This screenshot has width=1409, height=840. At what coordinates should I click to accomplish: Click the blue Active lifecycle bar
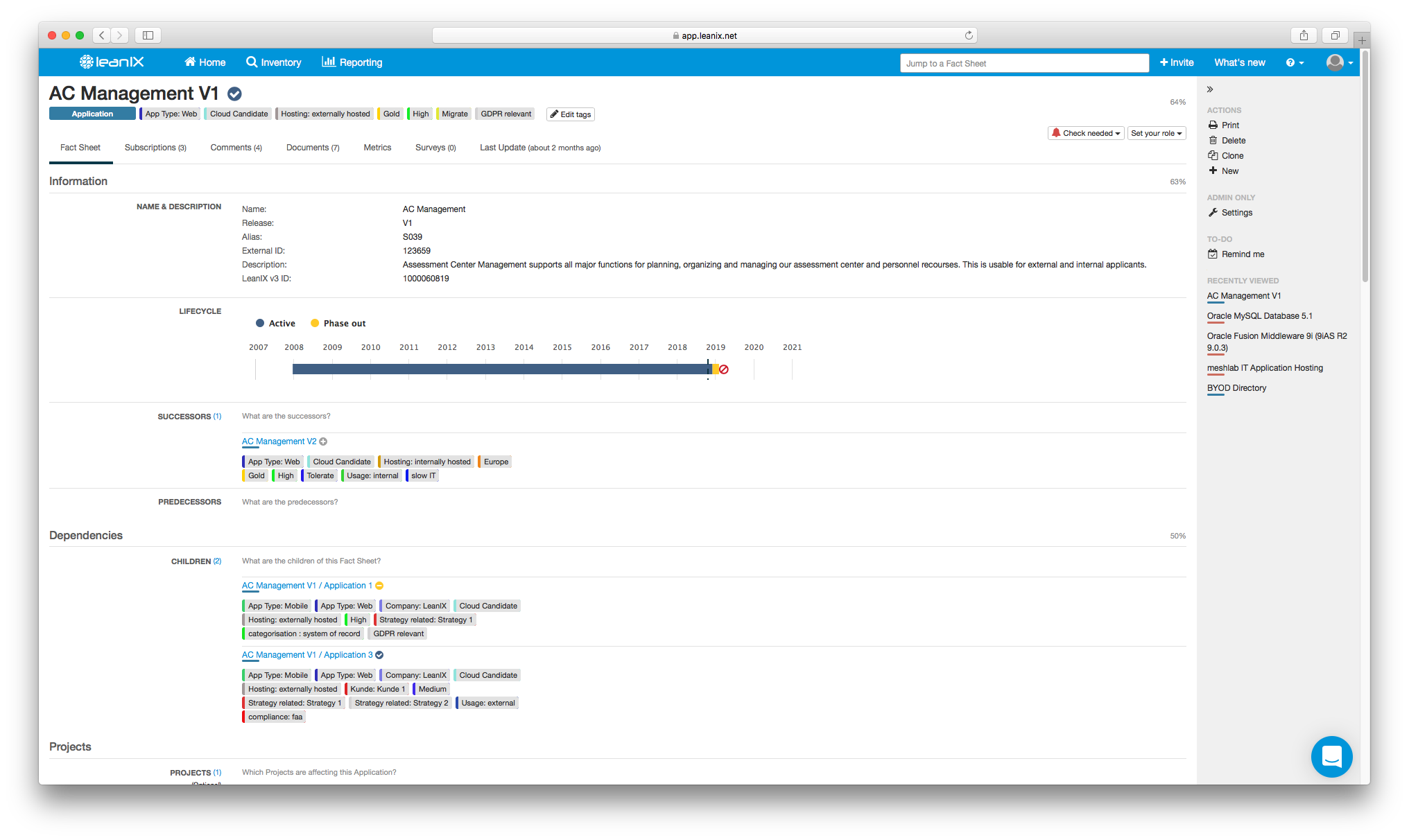[x=502, y=369]
